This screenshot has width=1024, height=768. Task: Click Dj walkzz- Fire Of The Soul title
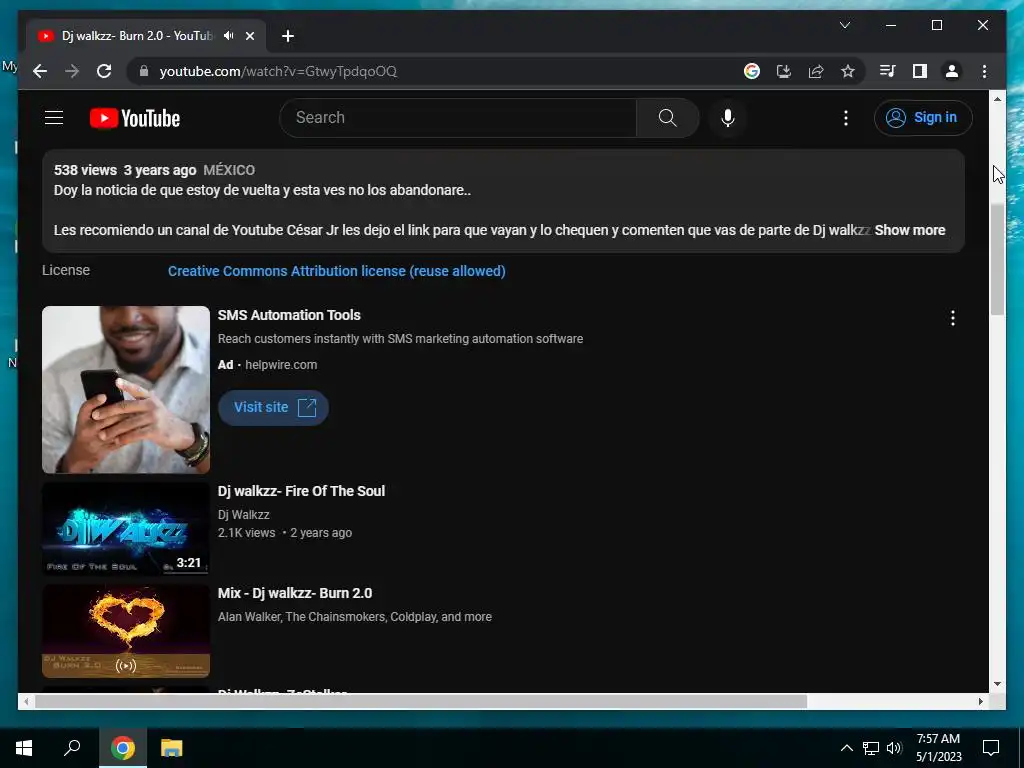(x=301, y=491)
